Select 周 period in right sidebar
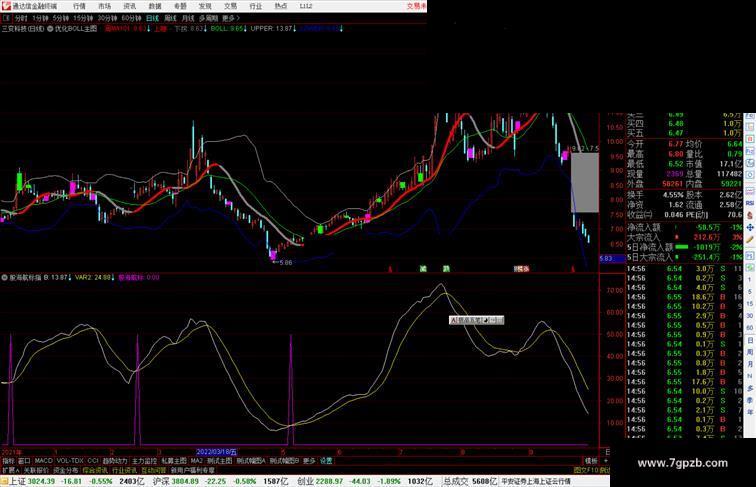This screenshot has width=756, height=487. (x=750, y=352)
